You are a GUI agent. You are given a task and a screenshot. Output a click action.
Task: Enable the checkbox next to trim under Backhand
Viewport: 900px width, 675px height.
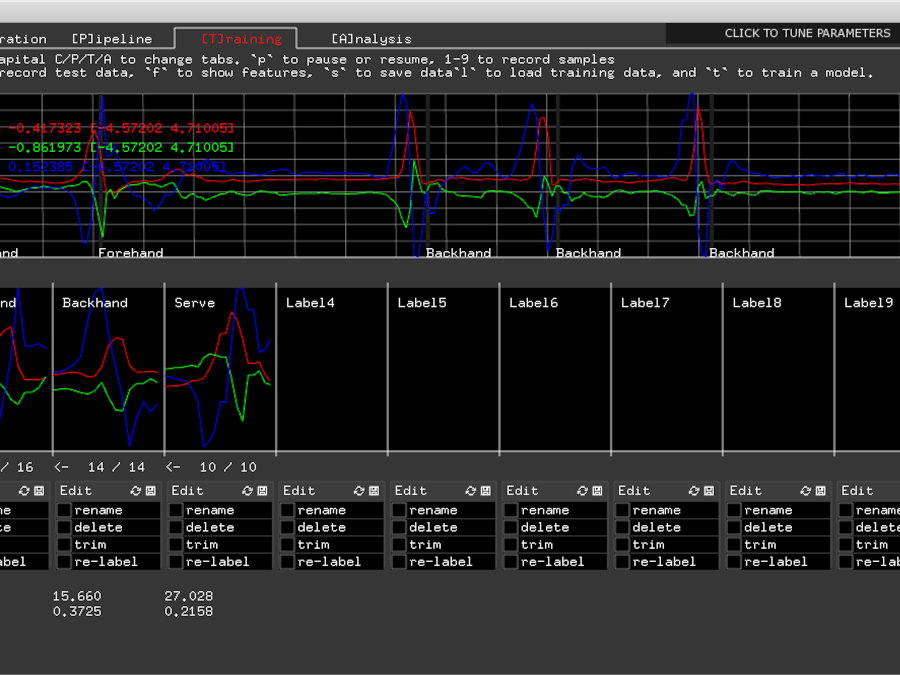pyautogui.click(x=64, y=544)
